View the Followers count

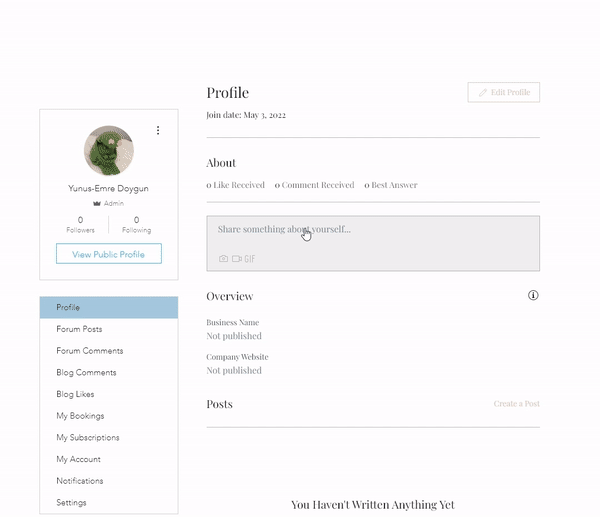(80, 224)
